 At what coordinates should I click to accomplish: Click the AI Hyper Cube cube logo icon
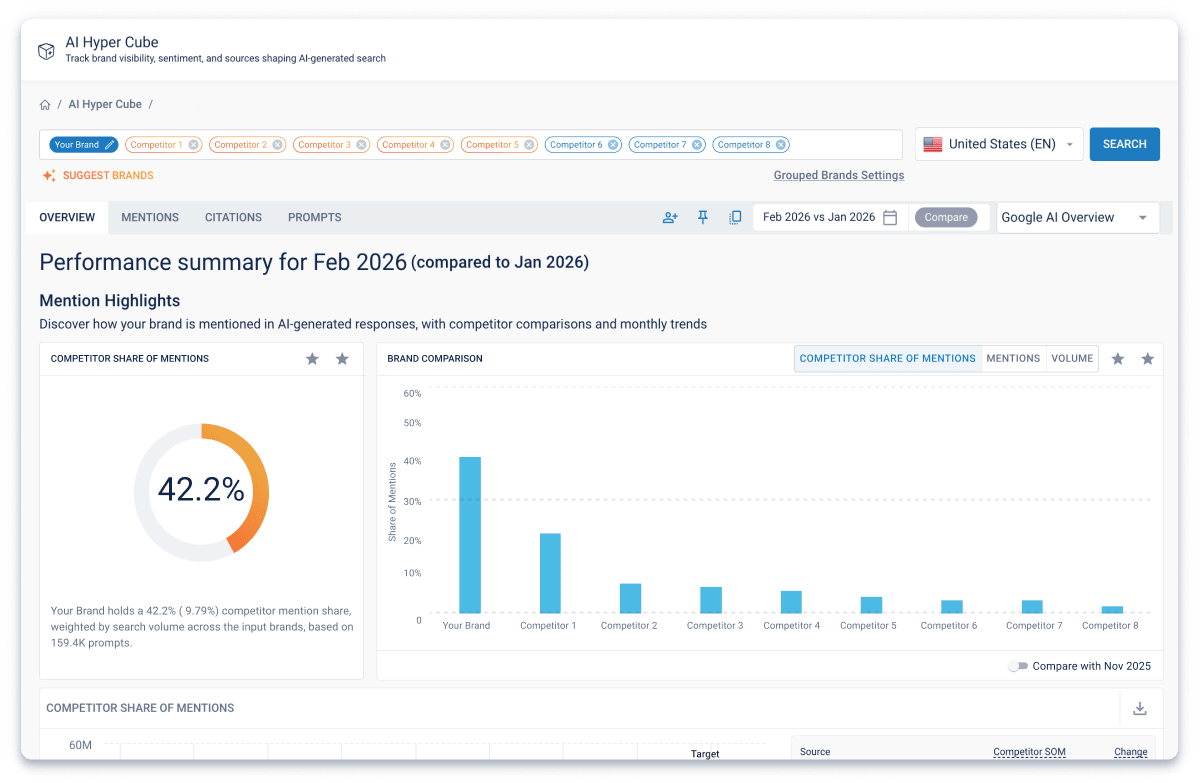(46, 51)
